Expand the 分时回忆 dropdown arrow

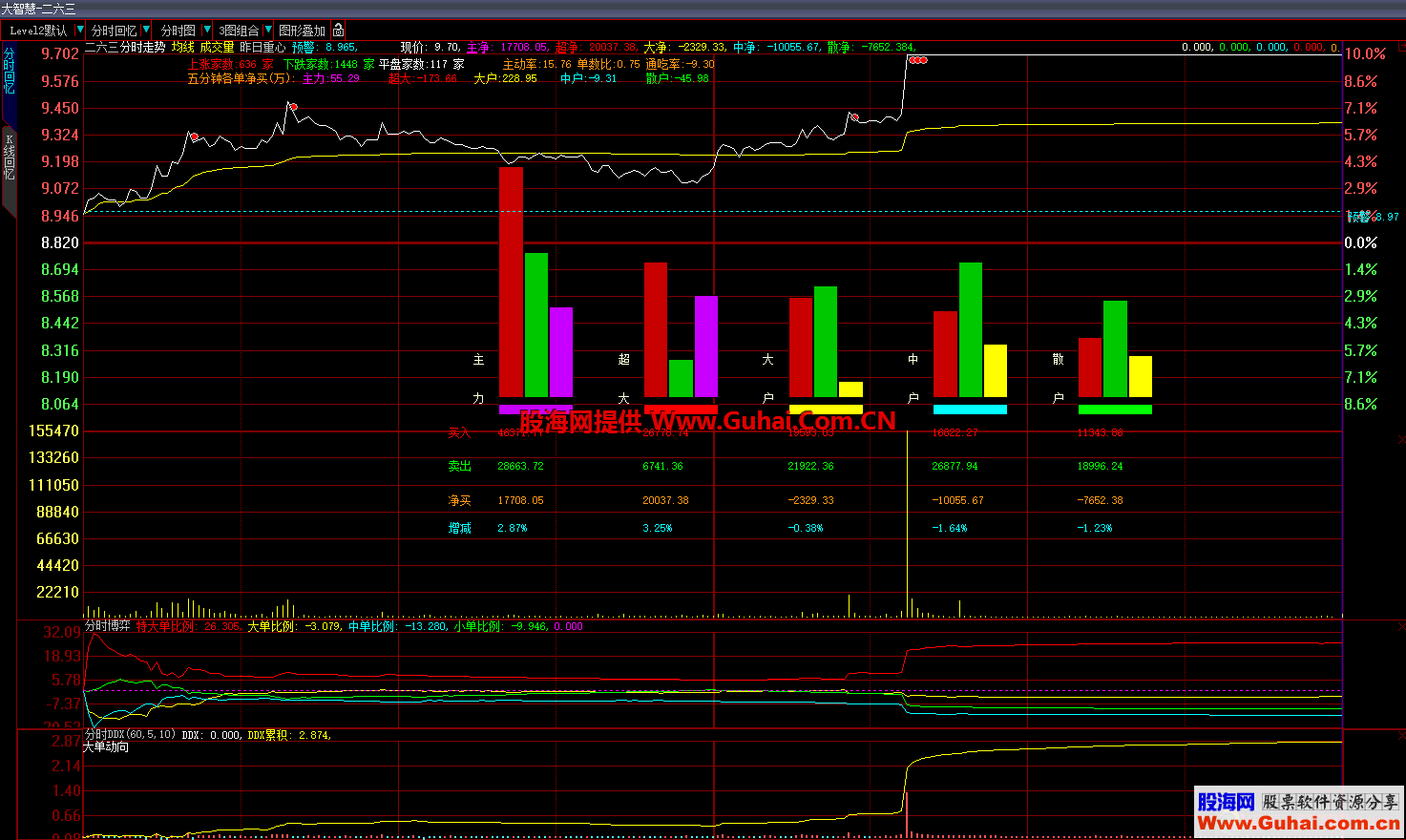(x=145, y=31)
